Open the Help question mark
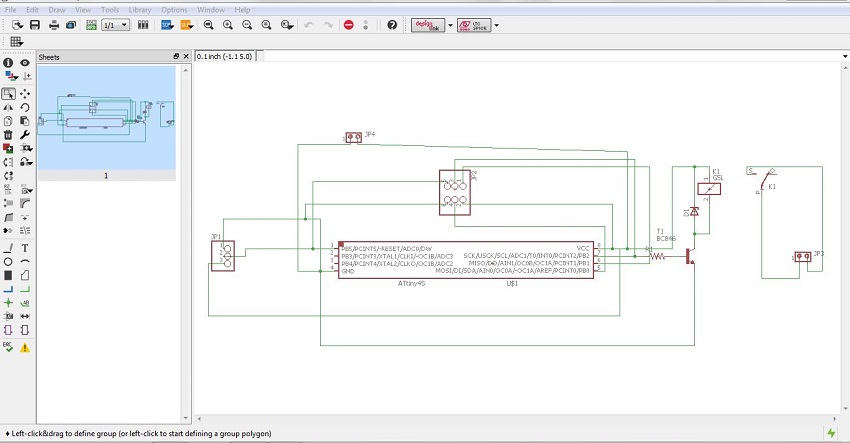Viewport: 850px width, 443px height. (x=392, y=25)
